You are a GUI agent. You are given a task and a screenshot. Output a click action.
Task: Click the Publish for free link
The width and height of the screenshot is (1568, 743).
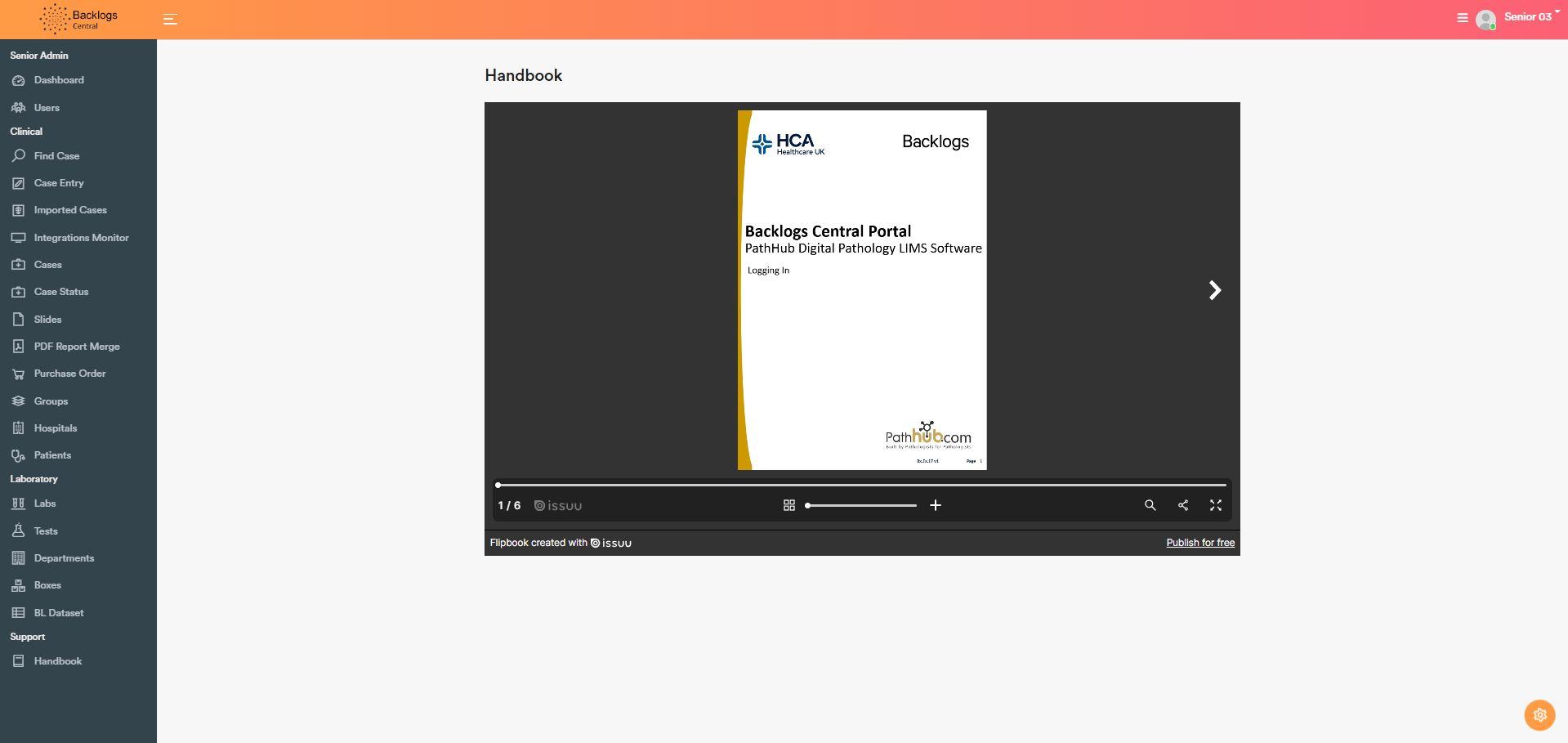tap(1200, 543)
